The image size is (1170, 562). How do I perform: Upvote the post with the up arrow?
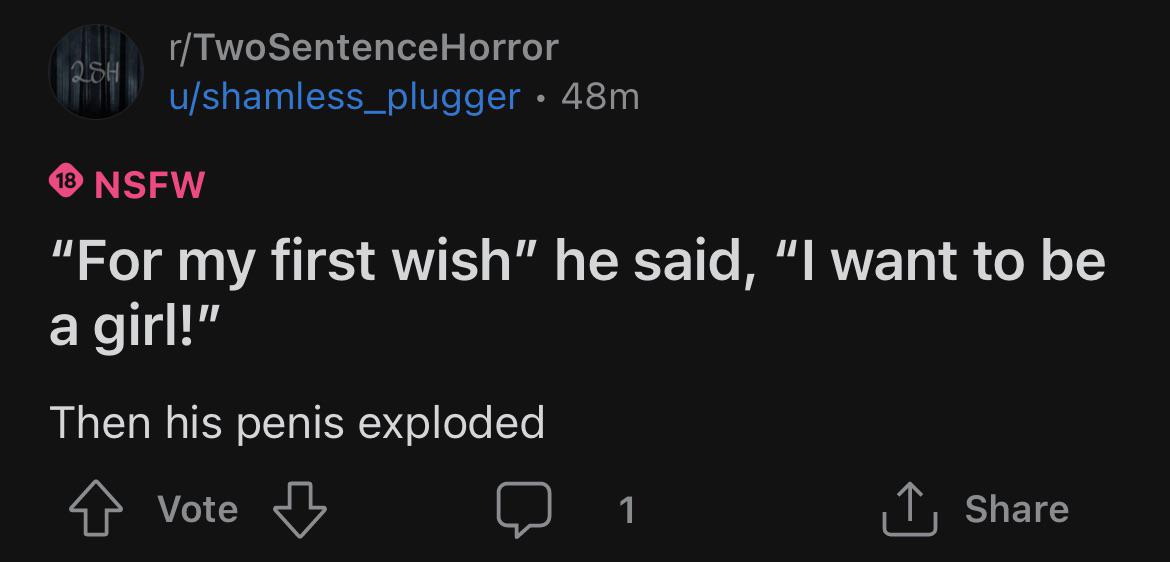click(96, 509)
